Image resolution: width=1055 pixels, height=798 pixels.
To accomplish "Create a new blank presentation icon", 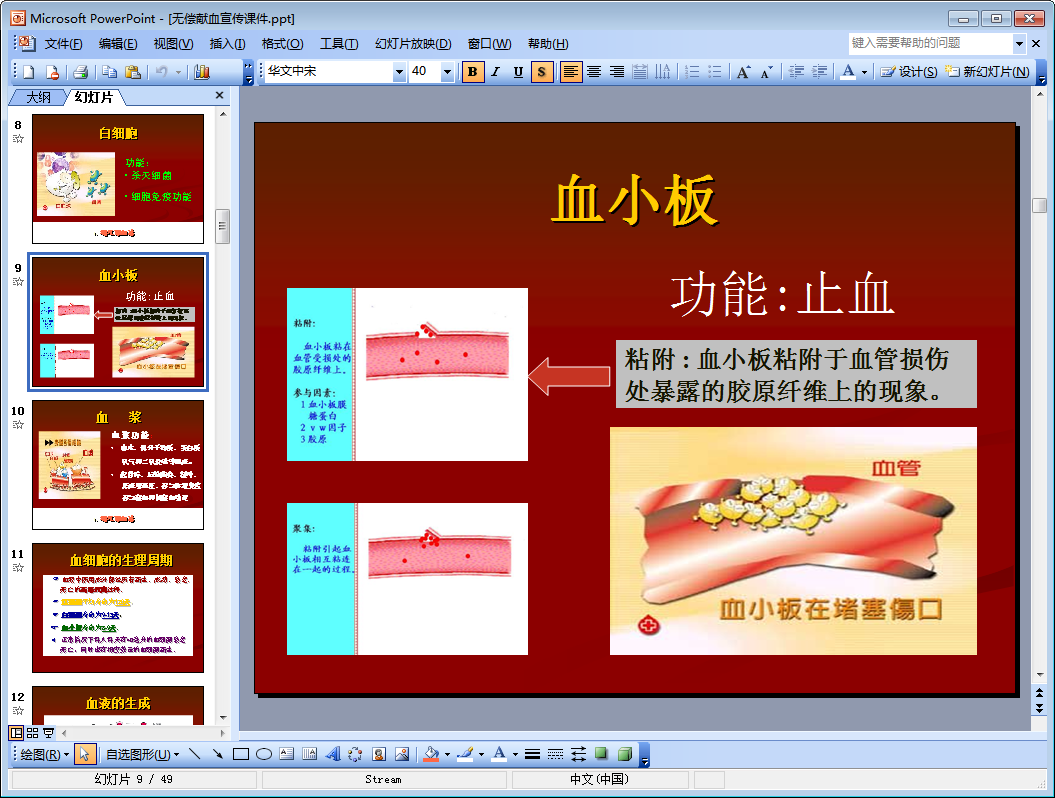I will point(29,72).
